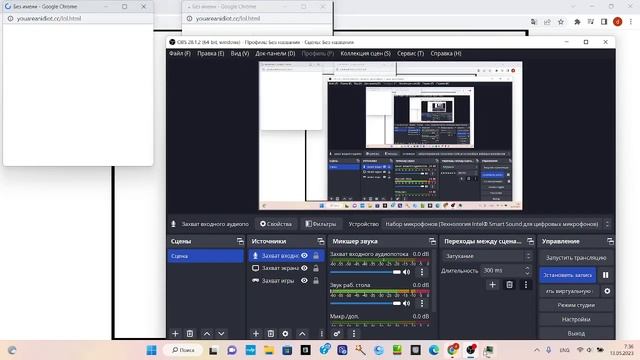Move scene up in Сцены panel
This screenshot has width=640, height=360.
point(207,333)
